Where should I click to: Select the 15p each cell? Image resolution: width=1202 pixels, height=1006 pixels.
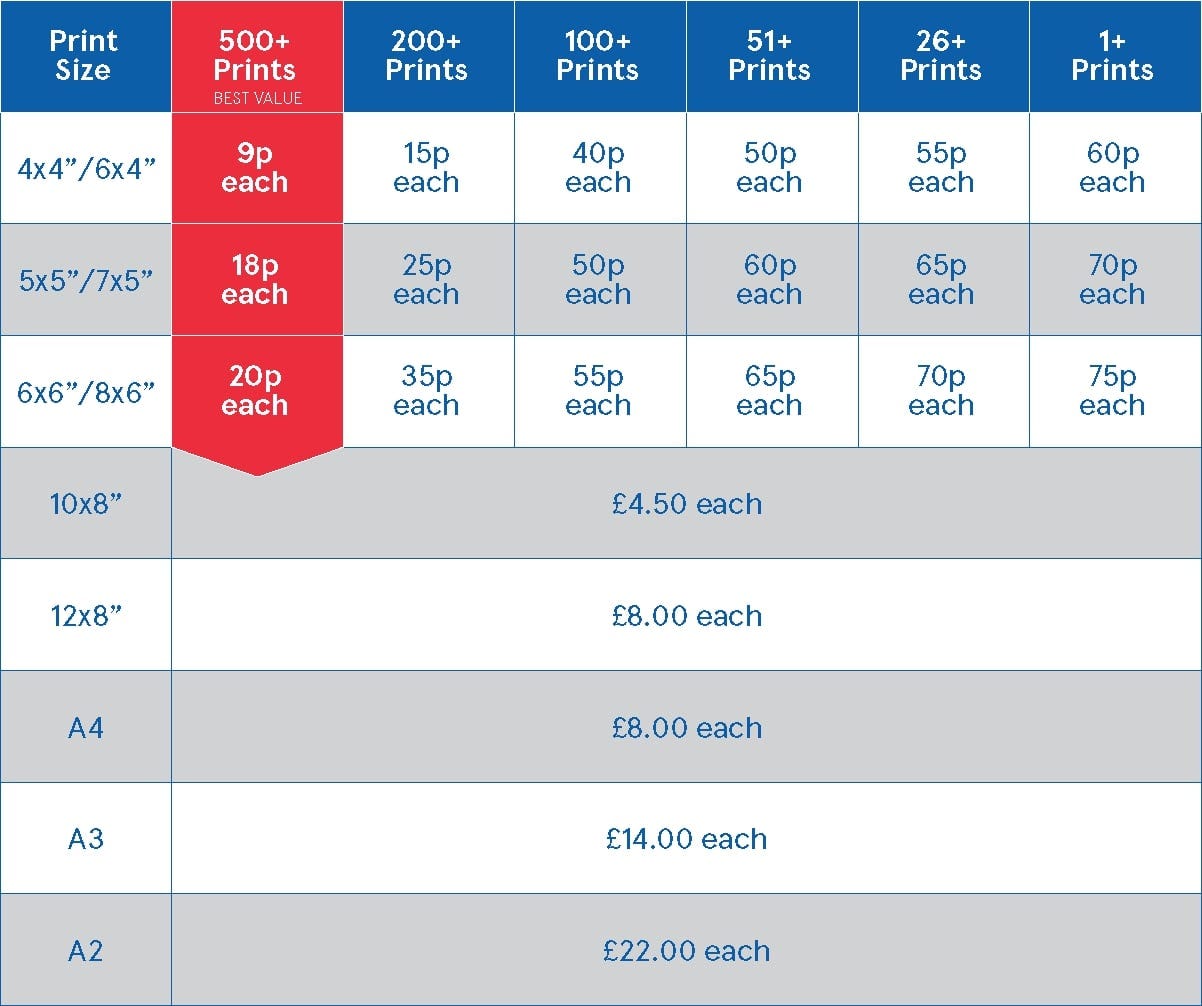pyautogui.click(x=429, y=168)
